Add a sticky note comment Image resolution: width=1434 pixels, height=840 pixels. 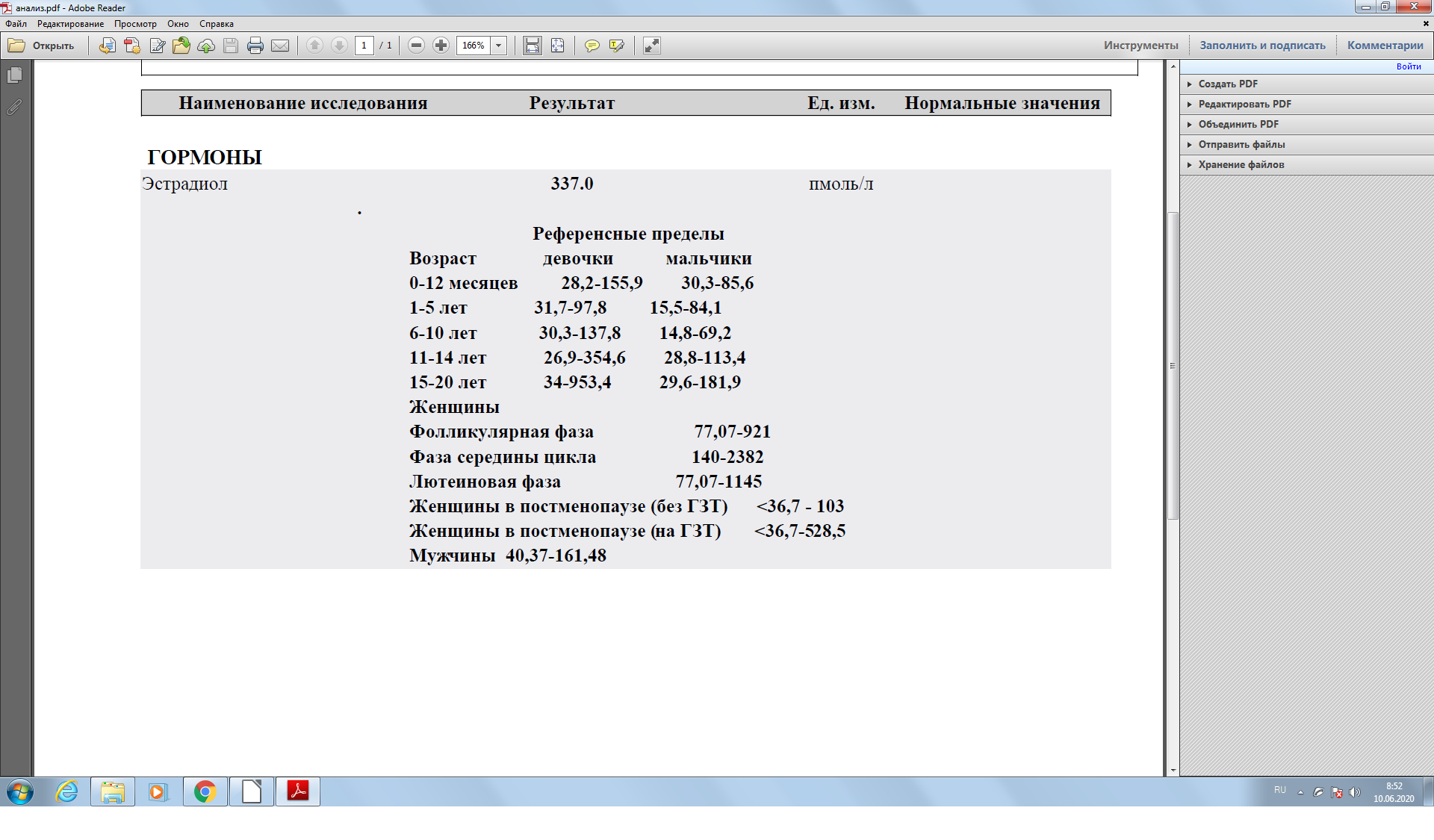(592, 46)
